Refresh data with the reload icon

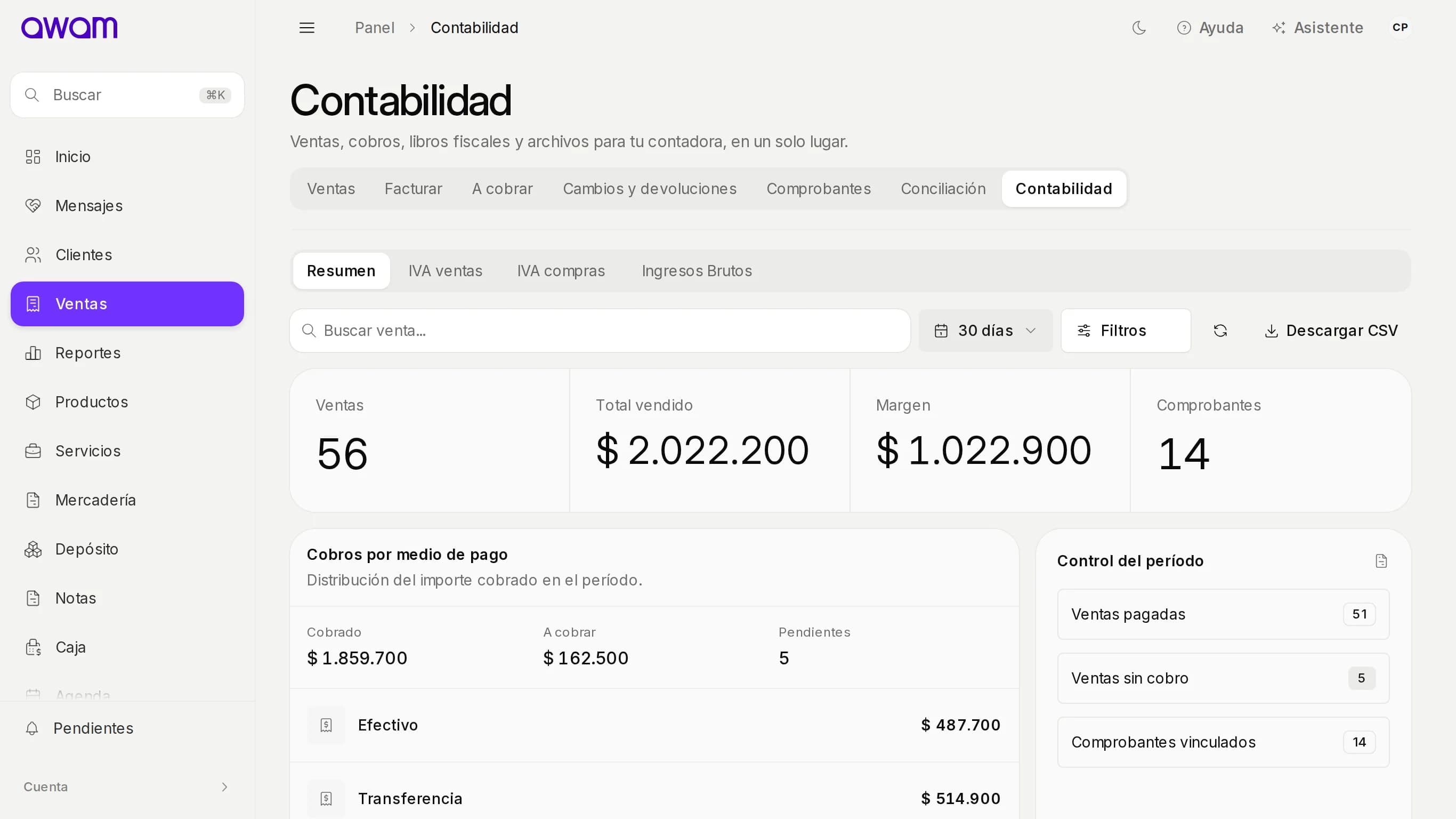[x=1220, y=330]
